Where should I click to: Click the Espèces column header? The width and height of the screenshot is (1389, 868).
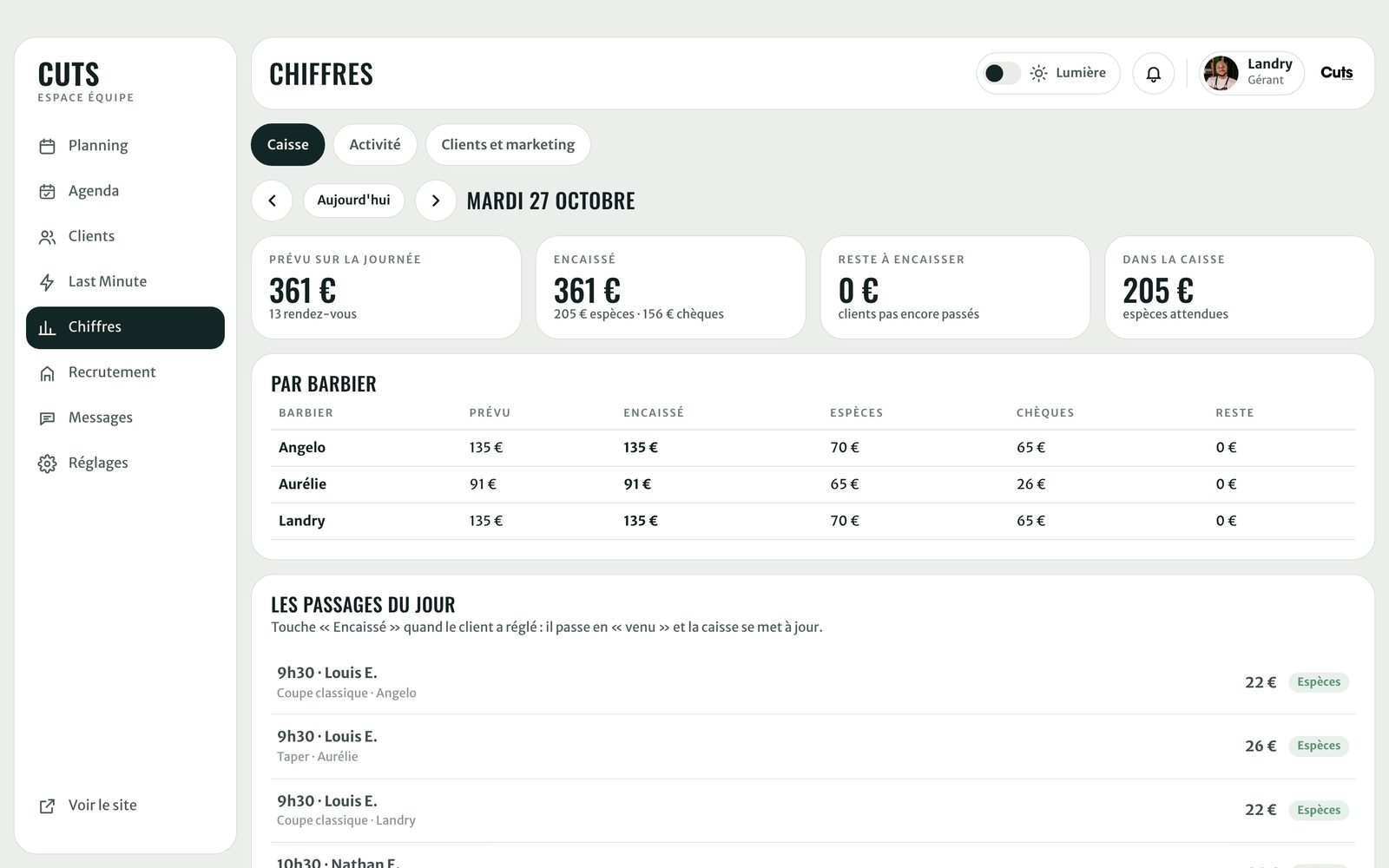point(856,413)
